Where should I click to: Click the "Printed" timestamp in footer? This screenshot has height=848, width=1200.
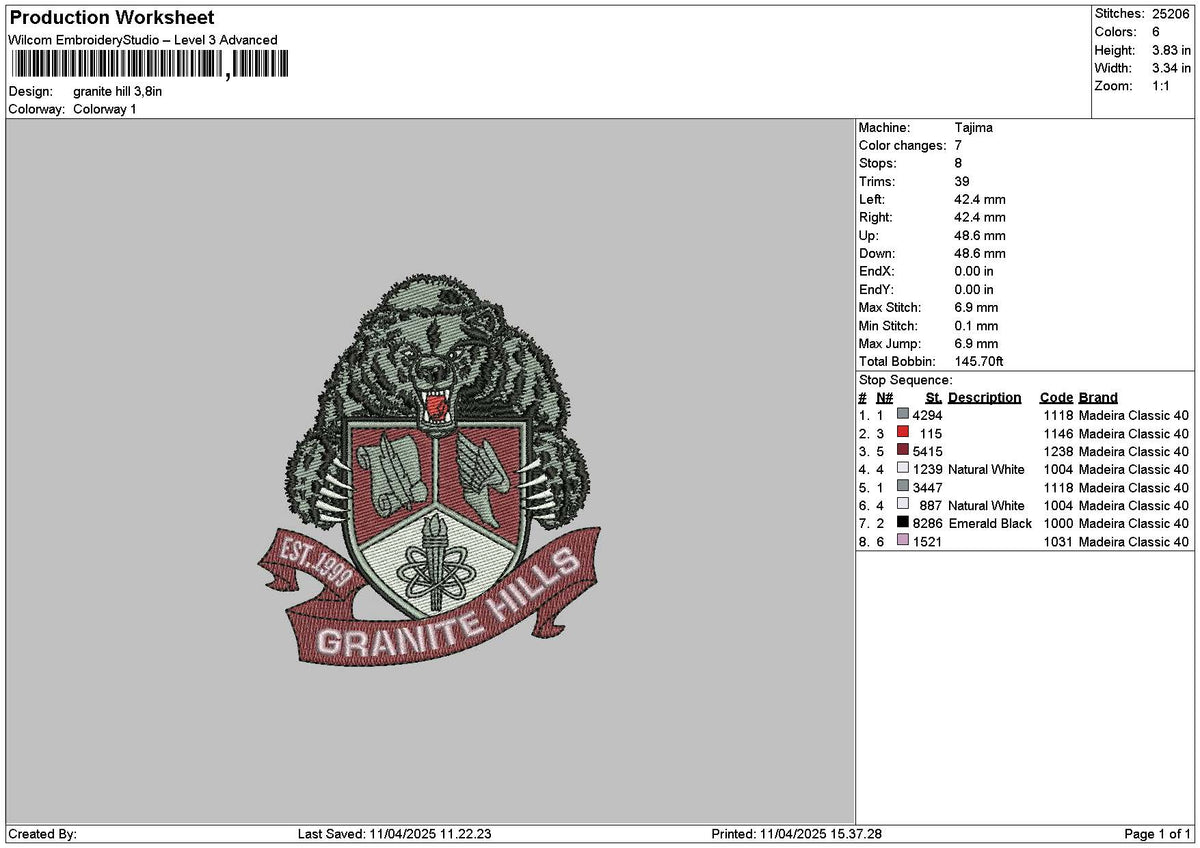pyautogui.click(x=796, y=834)
